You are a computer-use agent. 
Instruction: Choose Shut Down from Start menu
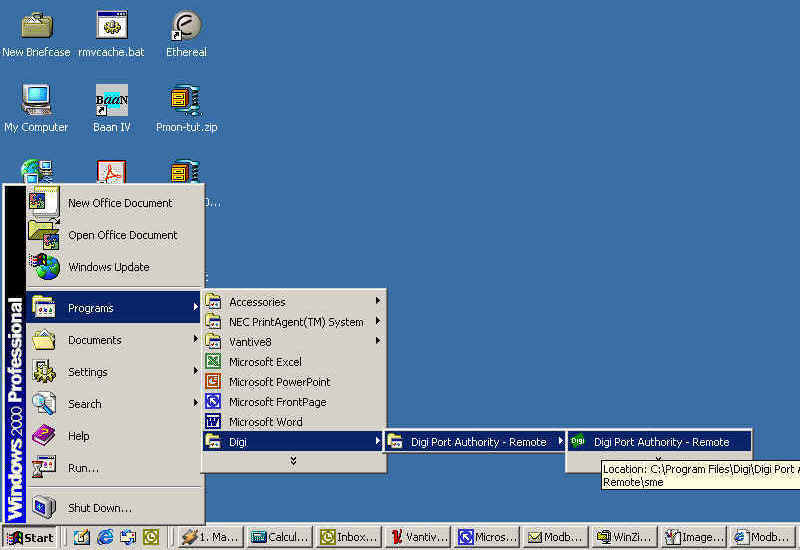point(99,508)
